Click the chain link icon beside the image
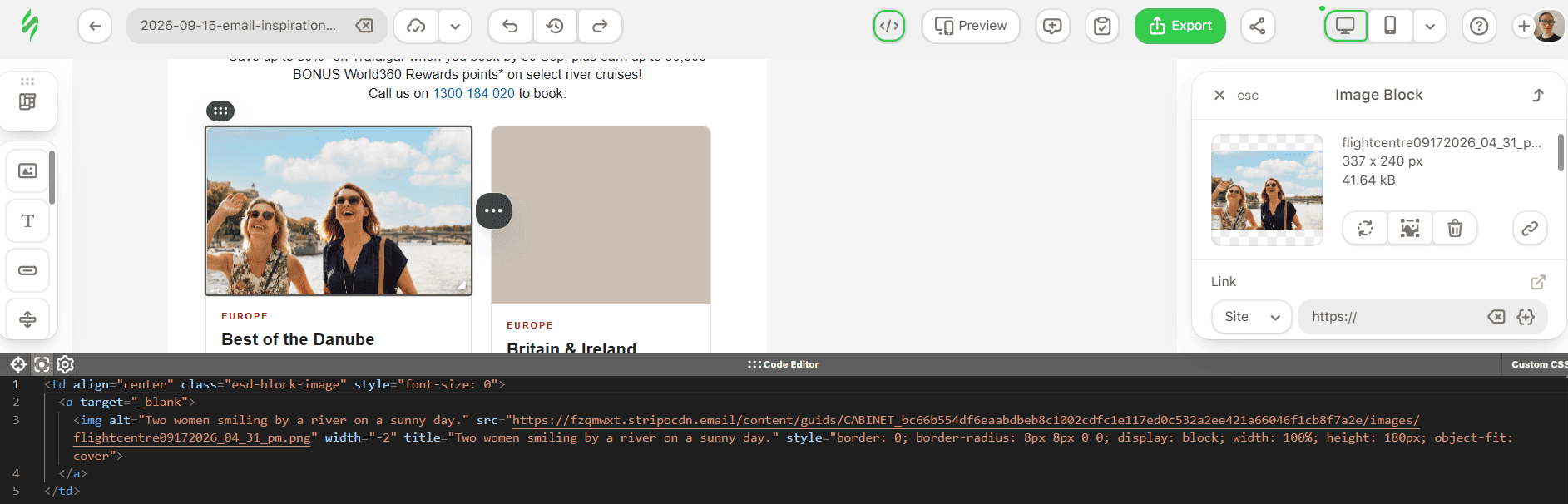 [1530, 229]
